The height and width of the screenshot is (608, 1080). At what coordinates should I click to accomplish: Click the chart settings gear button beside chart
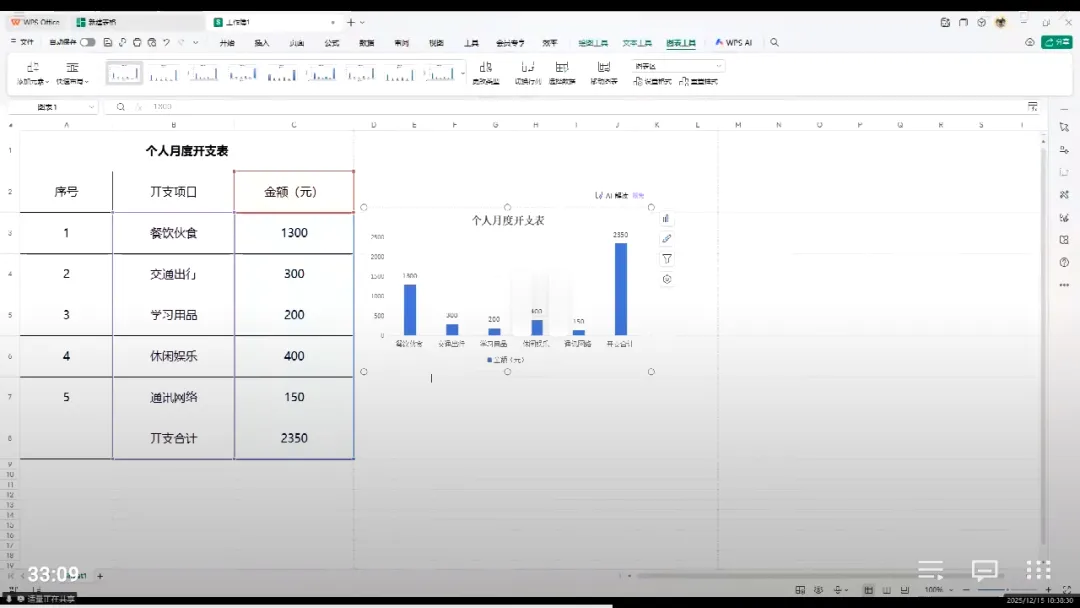click(666, 280)
